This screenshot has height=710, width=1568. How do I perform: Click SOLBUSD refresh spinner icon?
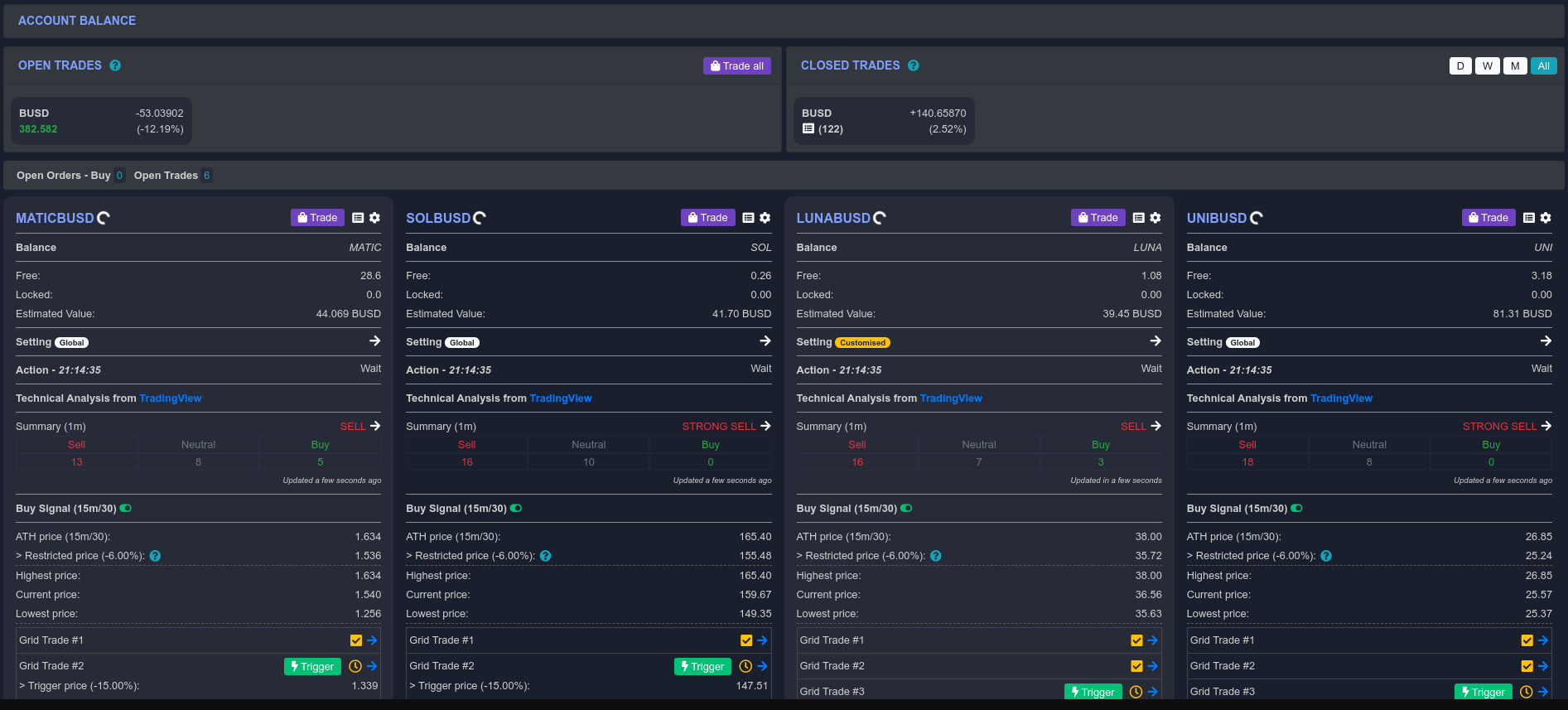[x=480, y=218]
